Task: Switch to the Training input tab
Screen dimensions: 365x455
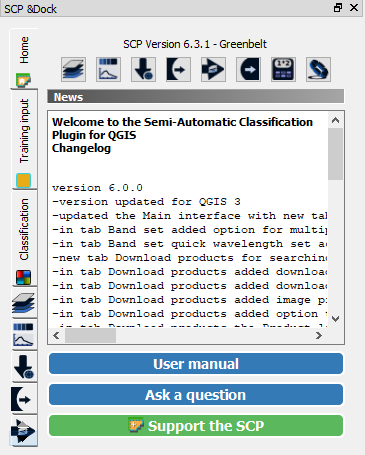Action: [x=24, y=140]
